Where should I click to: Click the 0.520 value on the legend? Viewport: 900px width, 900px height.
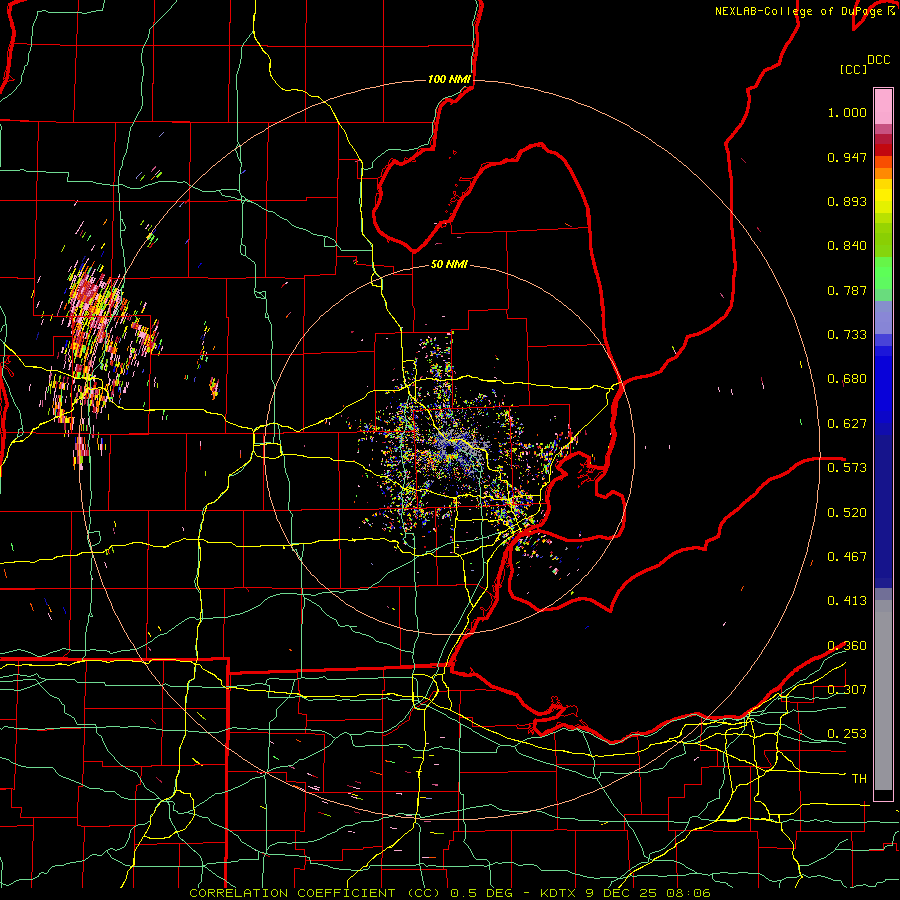(847, 513)
